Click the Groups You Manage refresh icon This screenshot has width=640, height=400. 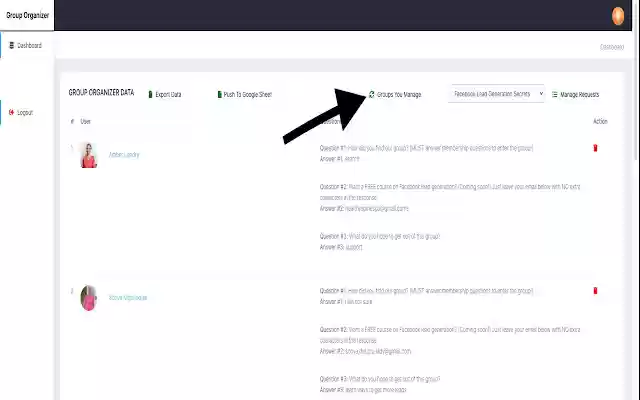tap(371, 95)
